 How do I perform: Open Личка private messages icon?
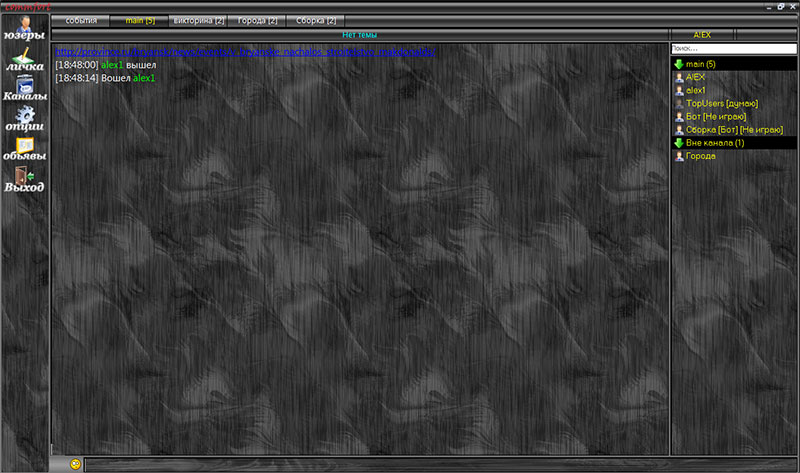pos(24,61)
